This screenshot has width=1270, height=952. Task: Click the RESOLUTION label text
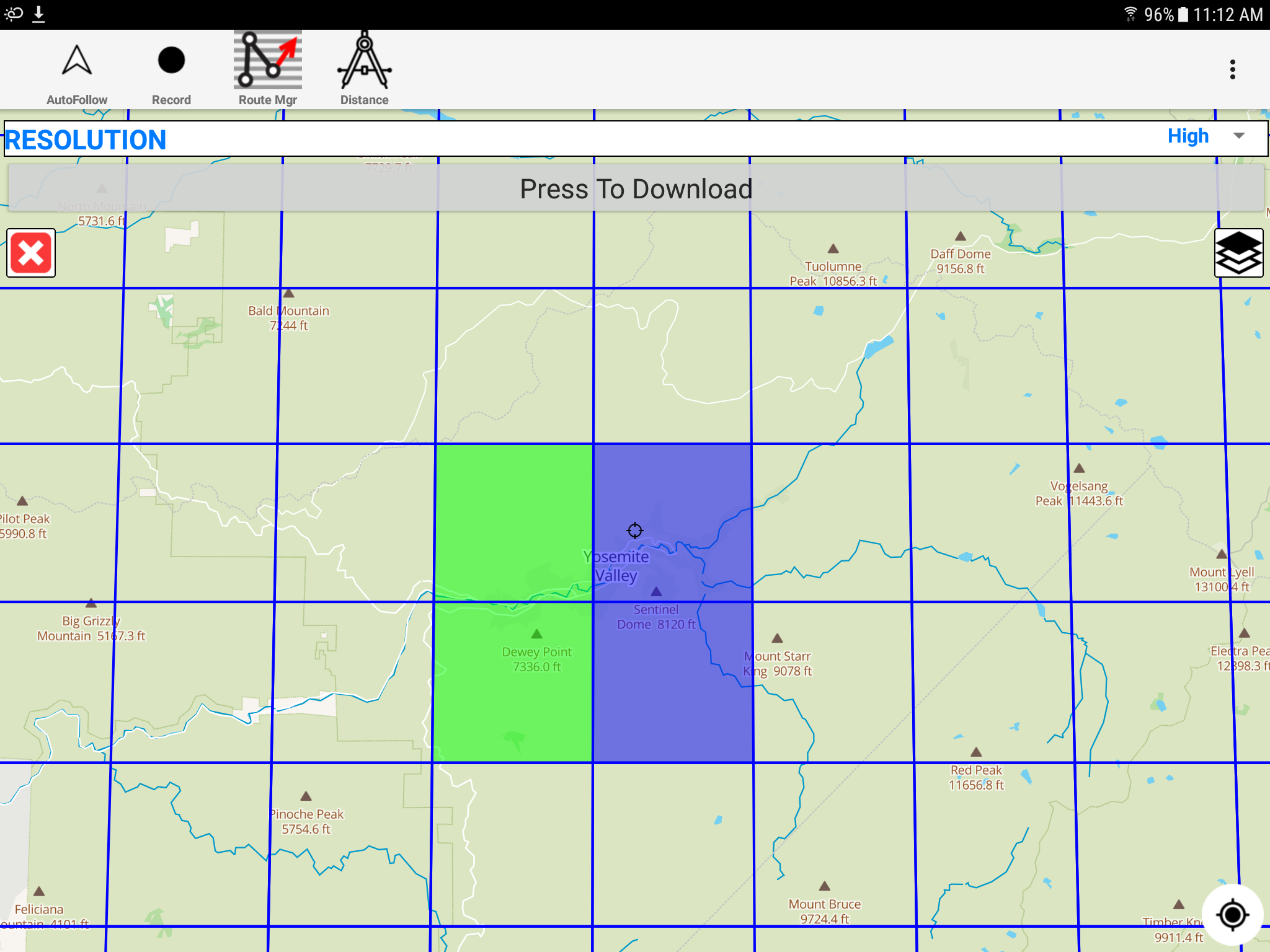(86, 140)
